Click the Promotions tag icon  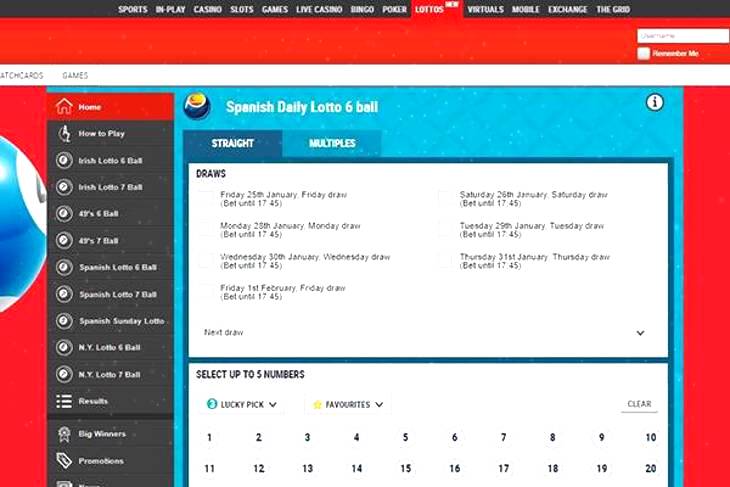[64, 460]
